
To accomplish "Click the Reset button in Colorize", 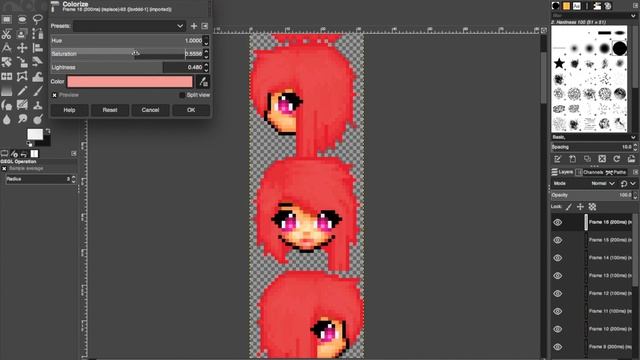I will click(x=110, y=110).
